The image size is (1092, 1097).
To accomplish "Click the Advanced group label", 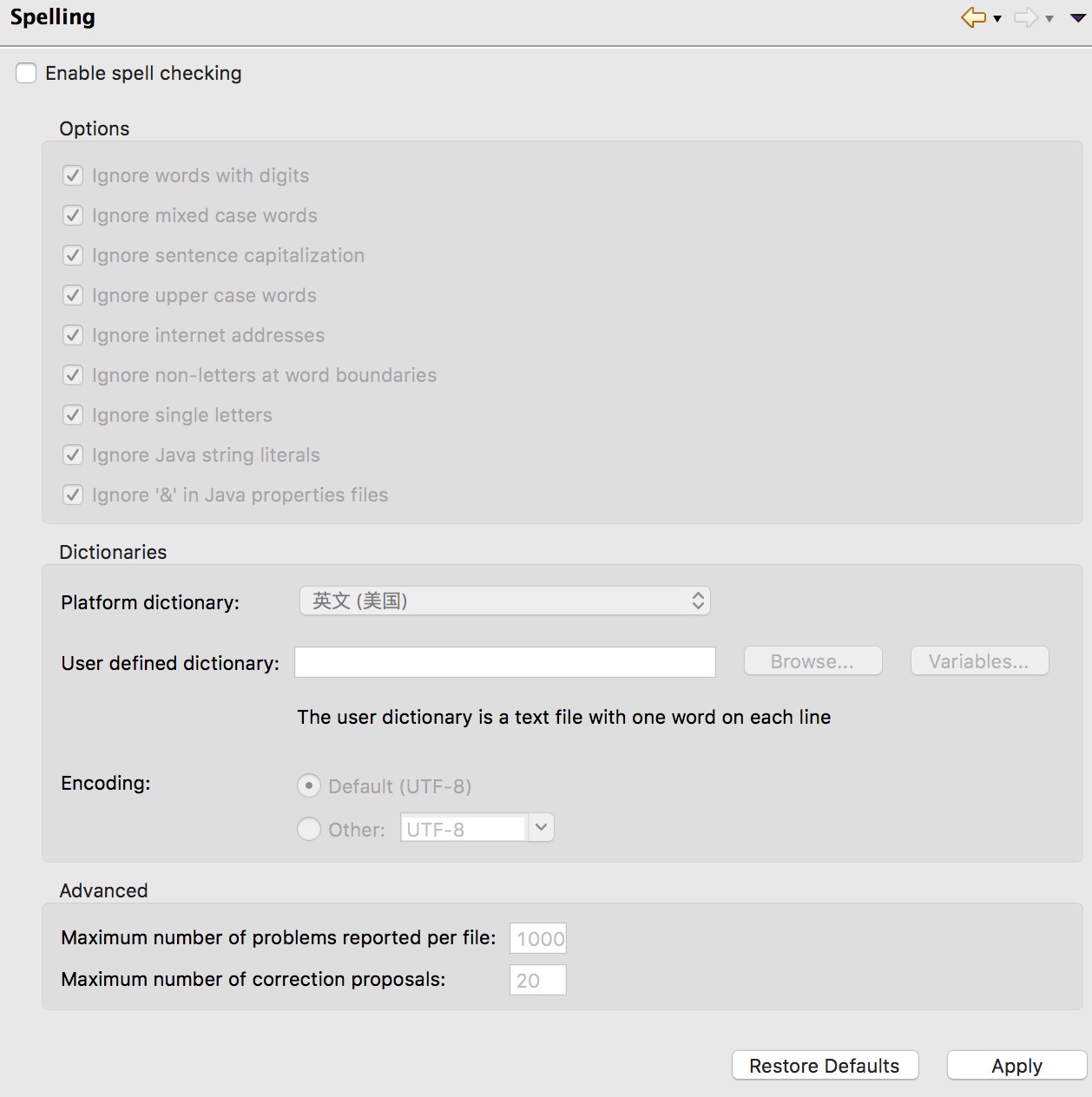I will (x=103, y=890).
